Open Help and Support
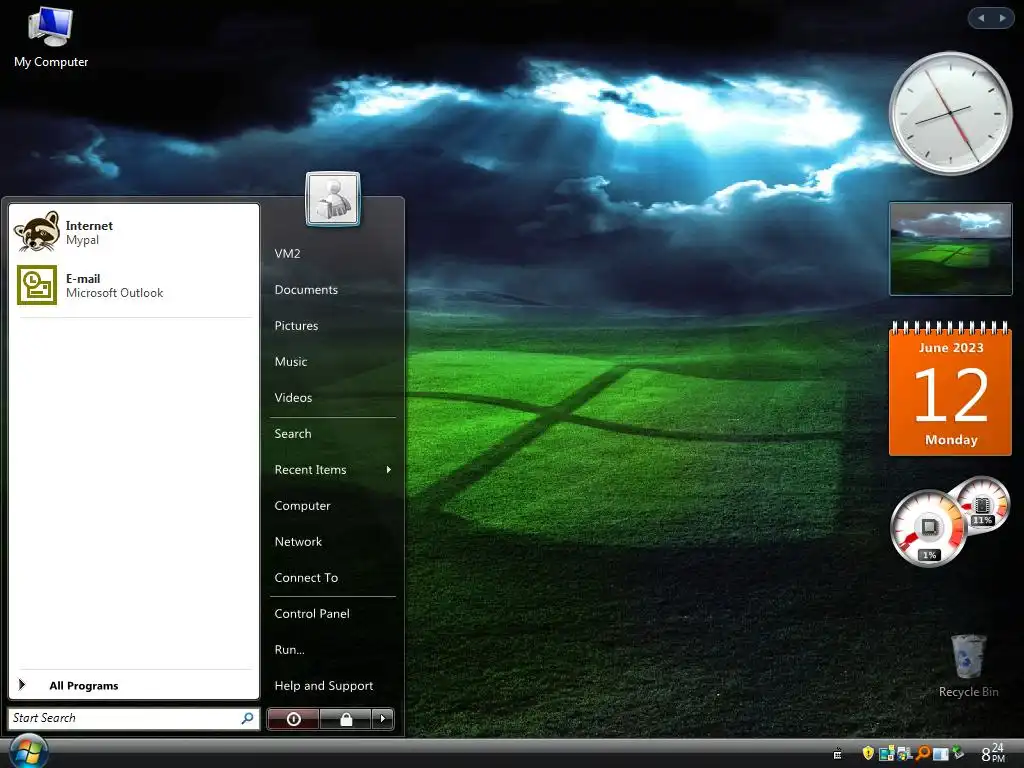 (324, 685)
